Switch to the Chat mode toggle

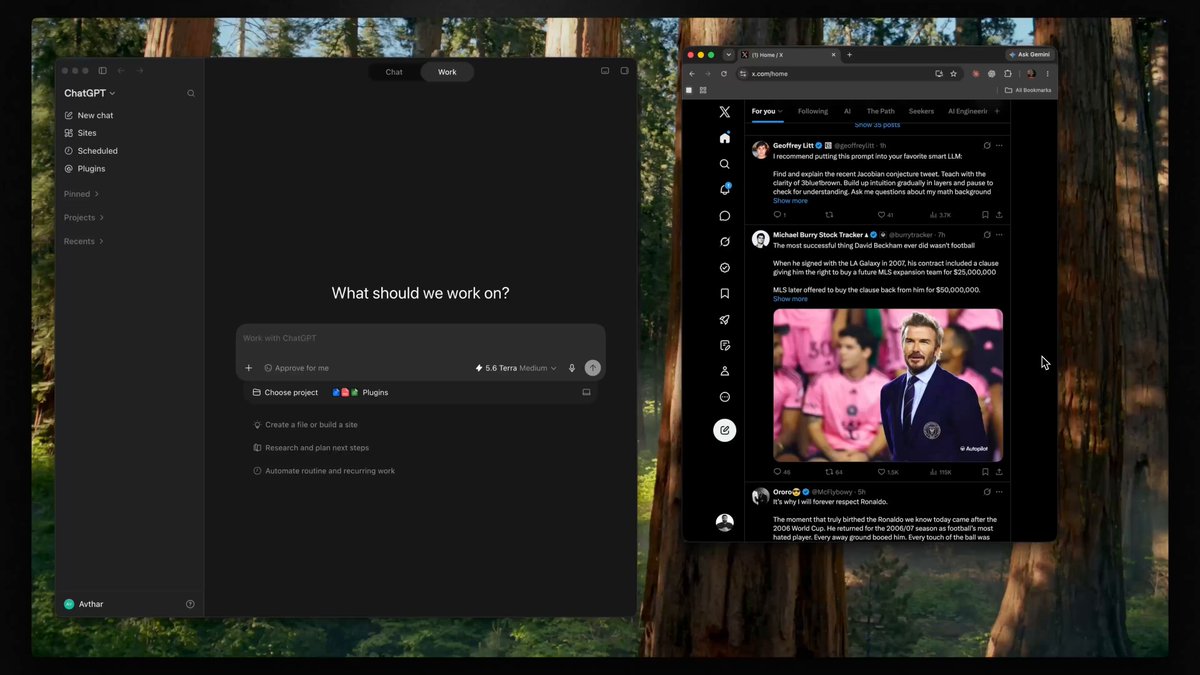(394, 72)
